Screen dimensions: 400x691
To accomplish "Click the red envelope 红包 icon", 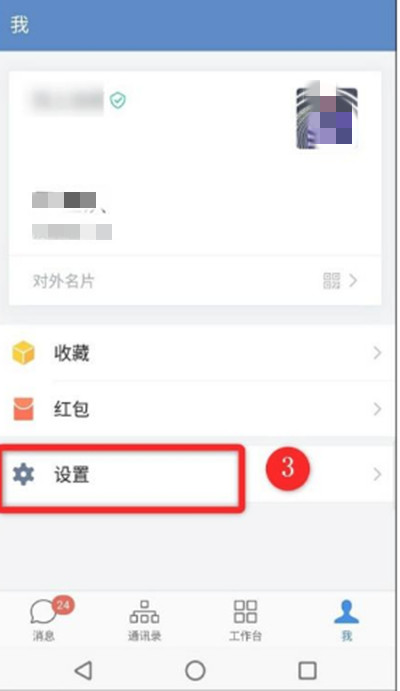I will coord(23,409).
